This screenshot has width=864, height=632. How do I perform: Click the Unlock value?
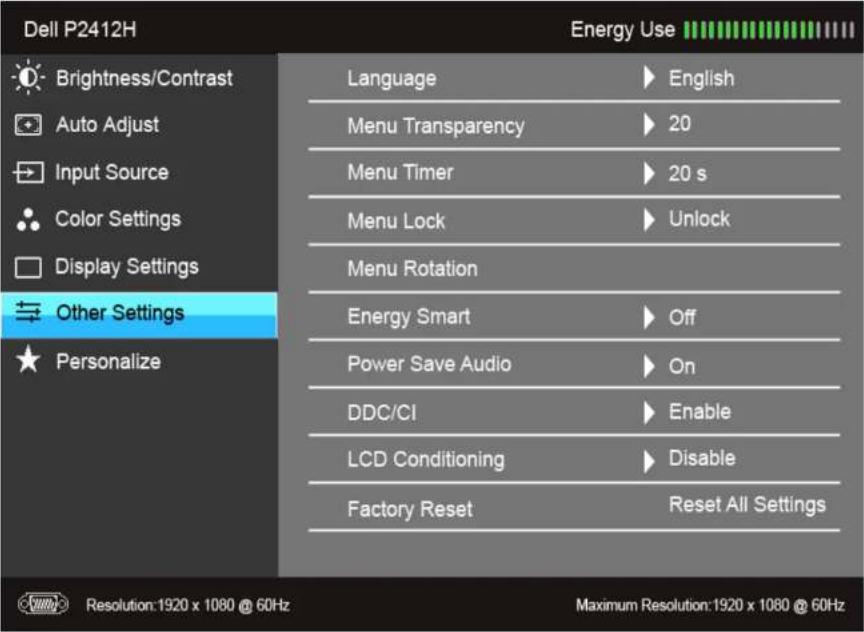(x=699, y=219)
